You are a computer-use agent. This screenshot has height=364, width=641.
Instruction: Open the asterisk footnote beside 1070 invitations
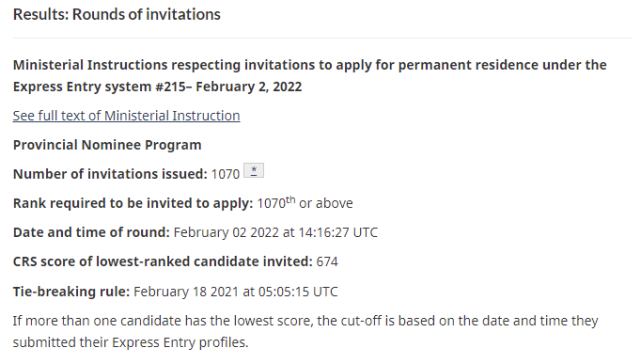(253, 171)
